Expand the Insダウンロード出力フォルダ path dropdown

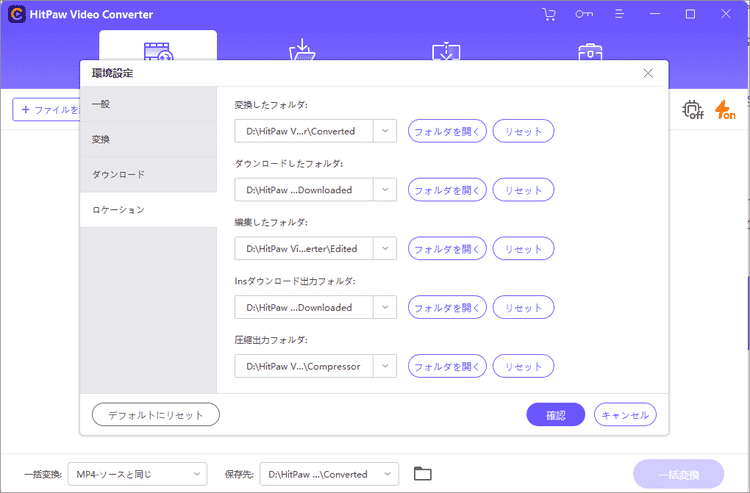pos(385,307)
